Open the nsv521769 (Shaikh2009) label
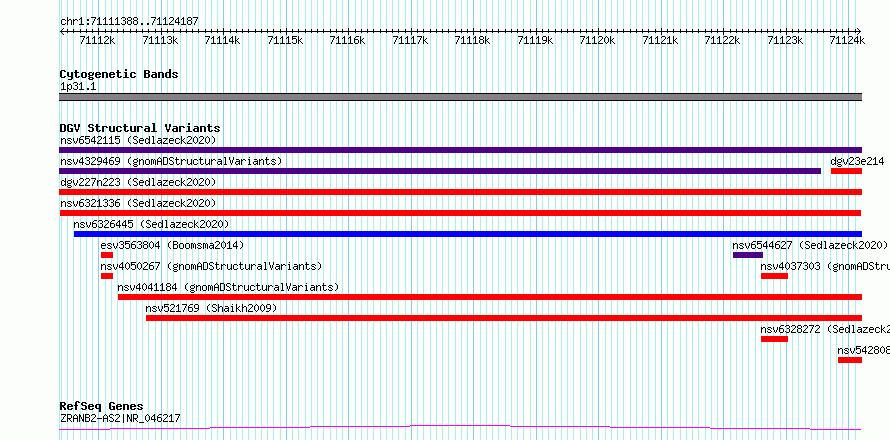Viewport: 890px width, 440px height. coord(211,308)
